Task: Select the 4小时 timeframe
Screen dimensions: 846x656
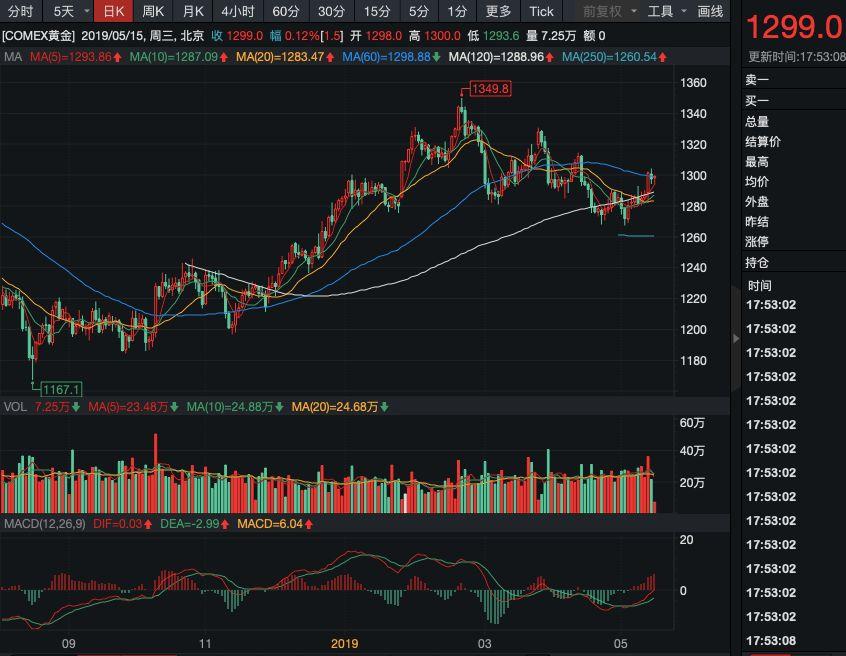Action: (x=237, y=11)
